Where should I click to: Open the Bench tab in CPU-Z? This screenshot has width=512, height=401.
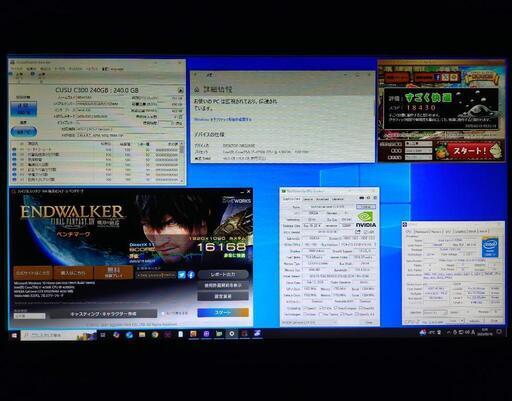click(473, 231)
